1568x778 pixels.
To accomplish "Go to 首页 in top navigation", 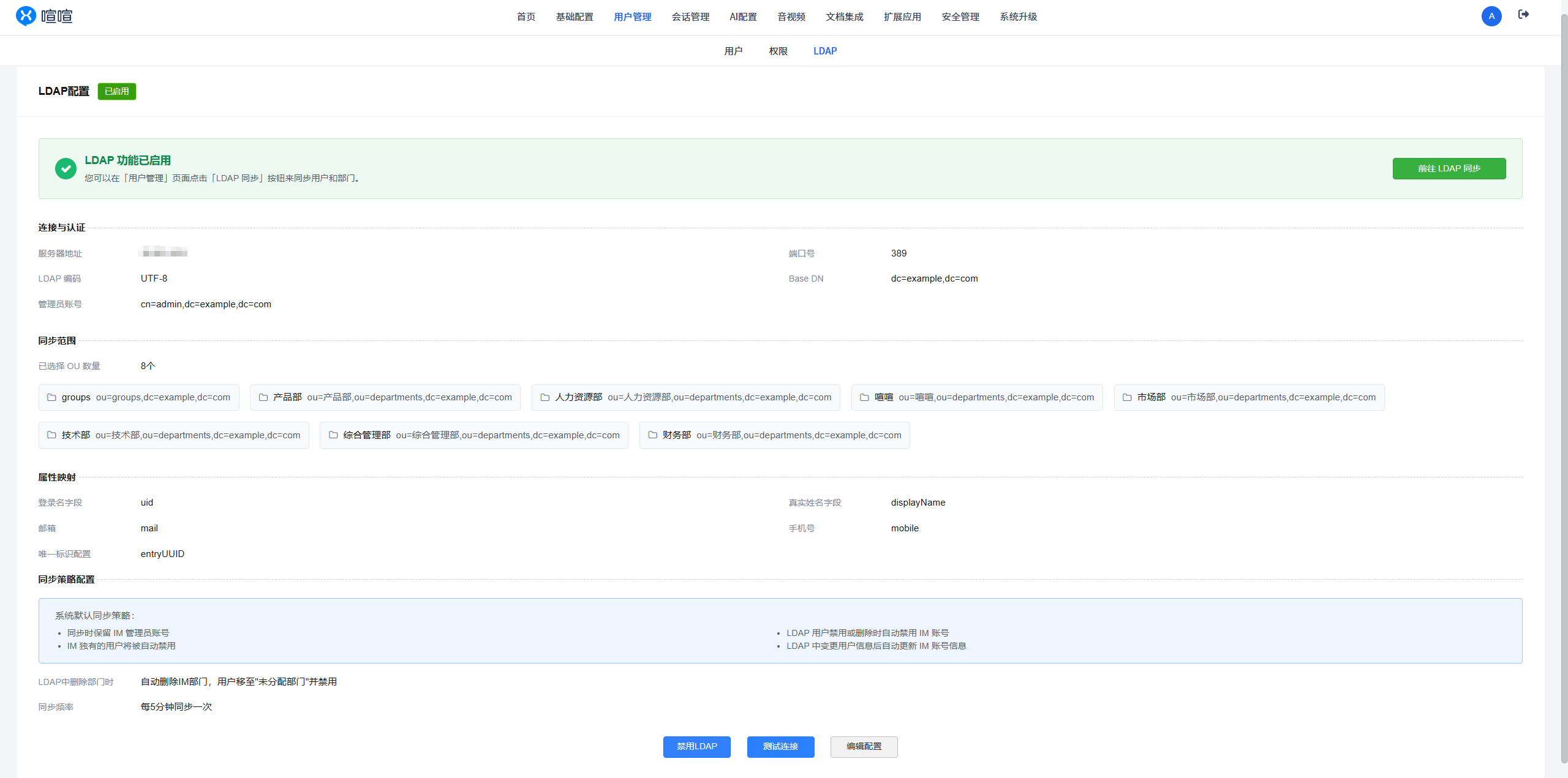I will pyautogui.click(x=526, y=17).
